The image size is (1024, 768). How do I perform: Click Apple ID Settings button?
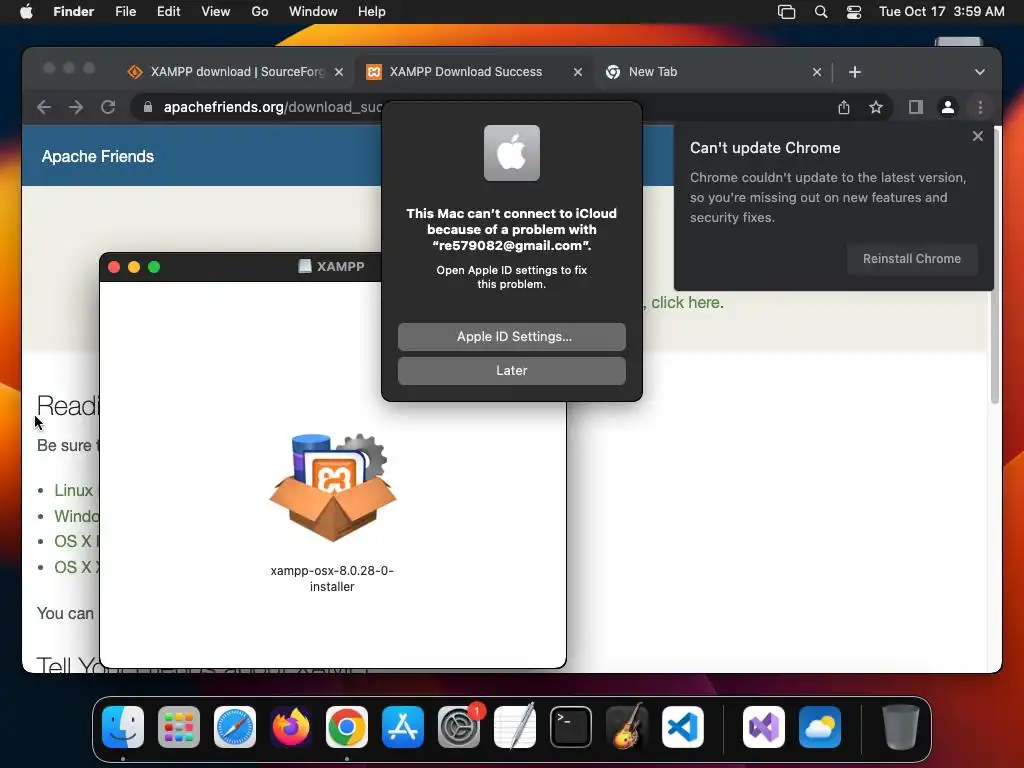[512, 337]
